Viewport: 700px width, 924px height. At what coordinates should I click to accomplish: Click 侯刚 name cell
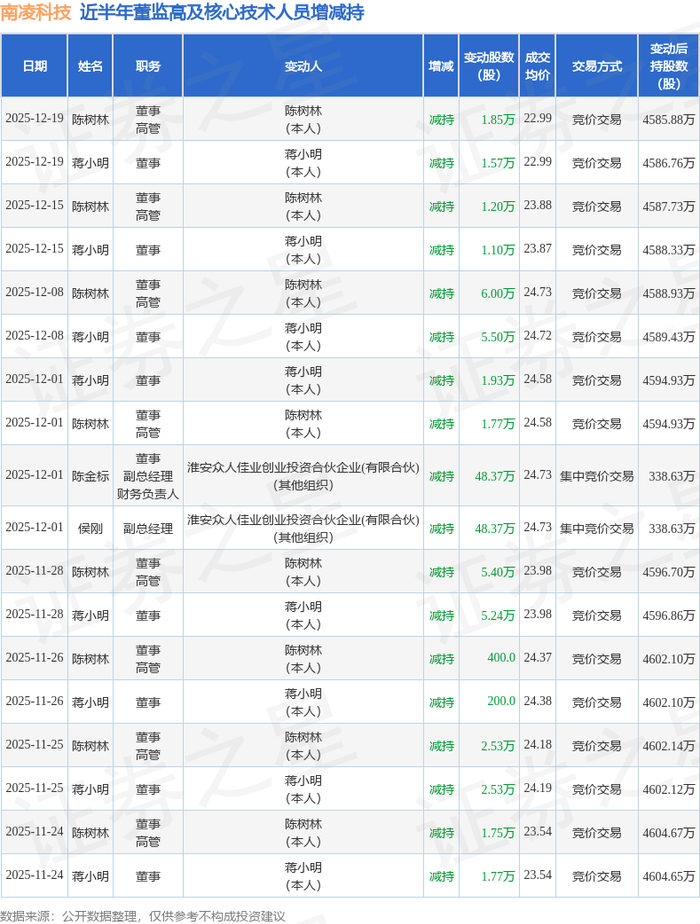pyautogui.click(x=90, y=529)
